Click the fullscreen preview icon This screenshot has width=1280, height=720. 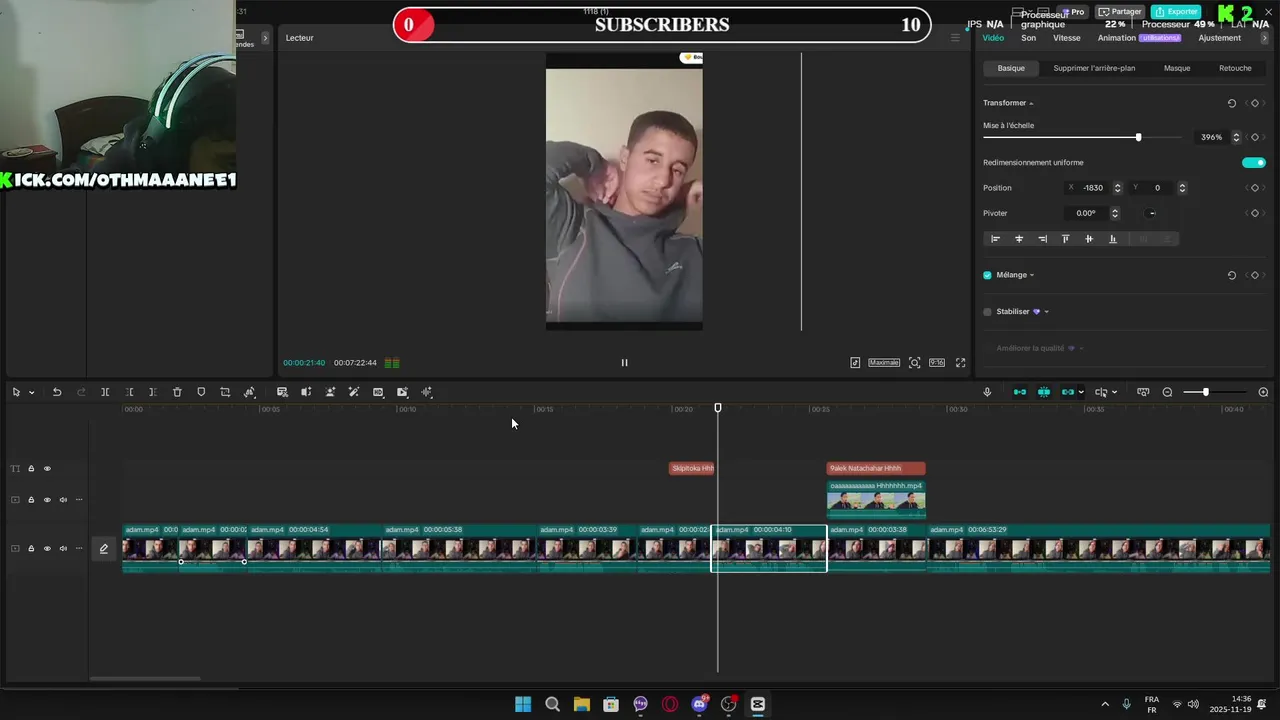pyautogui.click(x=960, y=363)
